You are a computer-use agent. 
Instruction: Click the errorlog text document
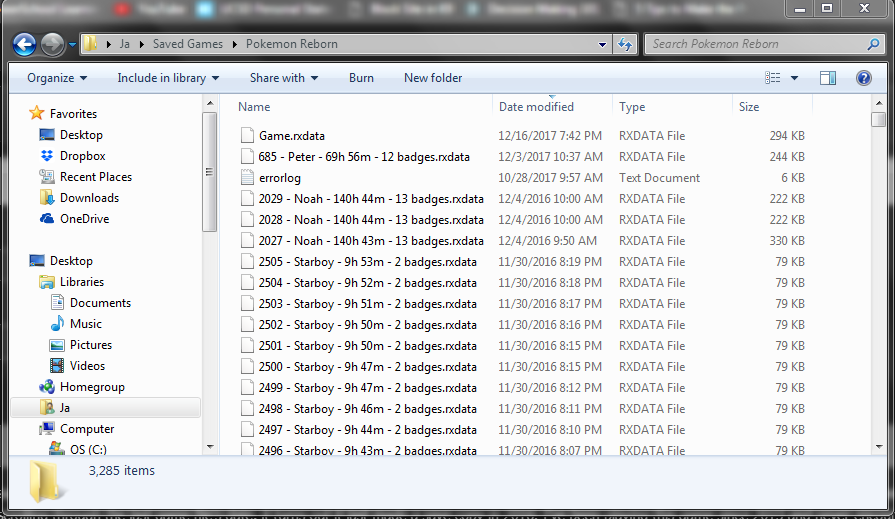tap(279, 178)
